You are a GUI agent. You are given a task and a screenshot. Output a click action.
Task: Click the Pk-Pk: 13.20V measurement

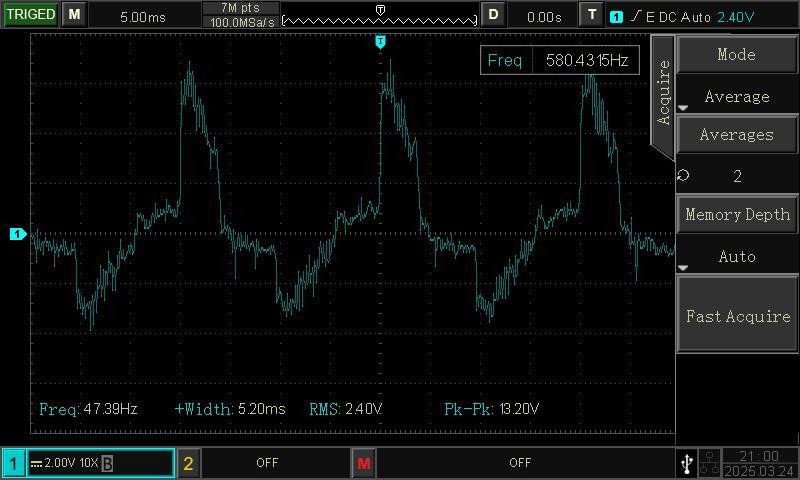click(x=491, y=409)
